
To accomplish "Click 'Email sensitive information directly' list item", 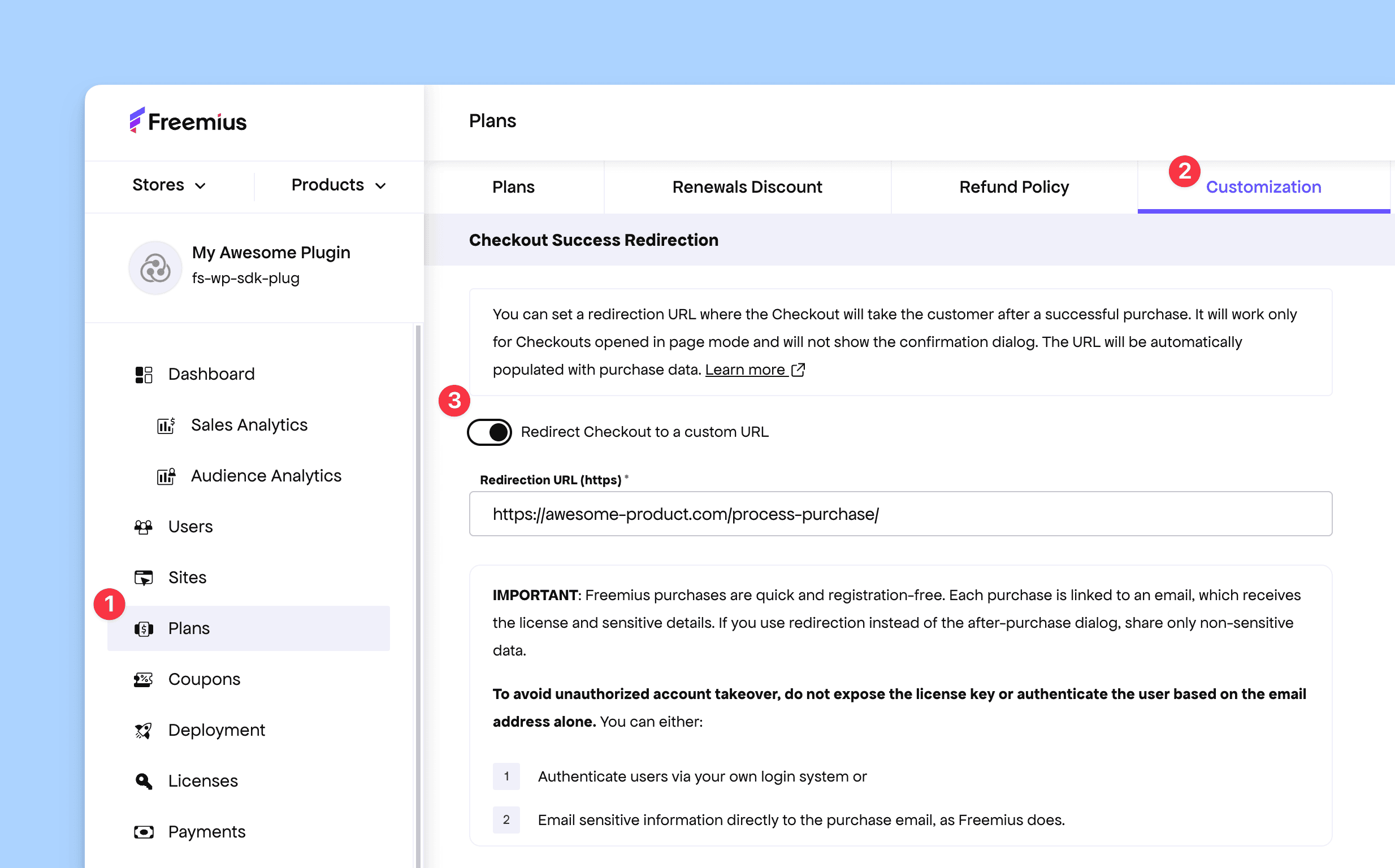I will 802,821.
